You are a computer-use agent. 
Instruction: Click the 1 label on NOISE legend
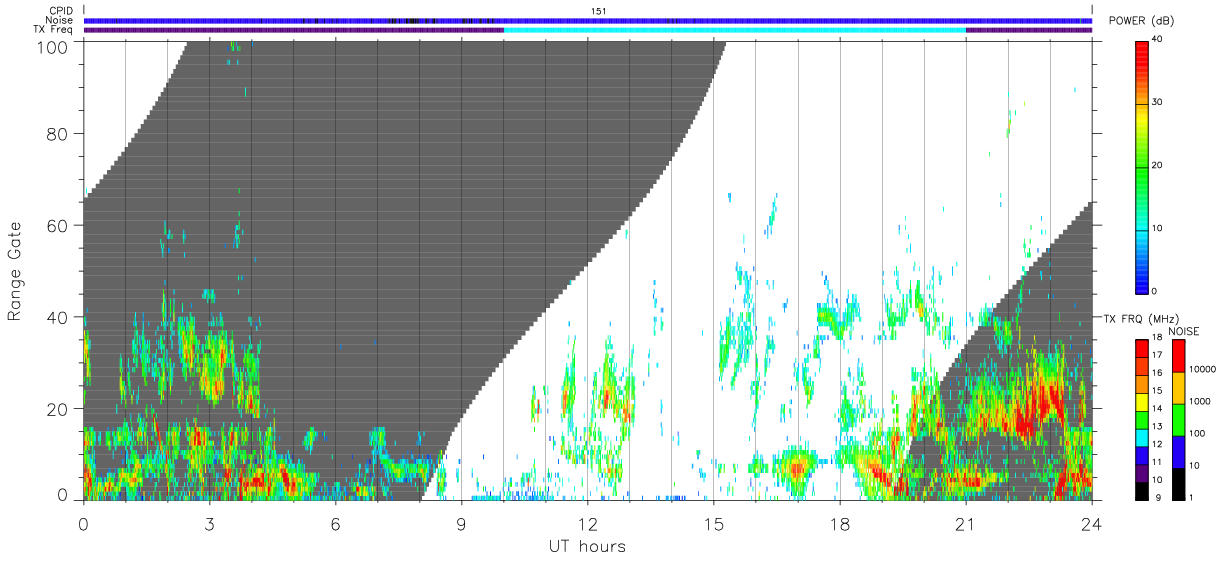pyautogui.click(x=1193, y=497)
